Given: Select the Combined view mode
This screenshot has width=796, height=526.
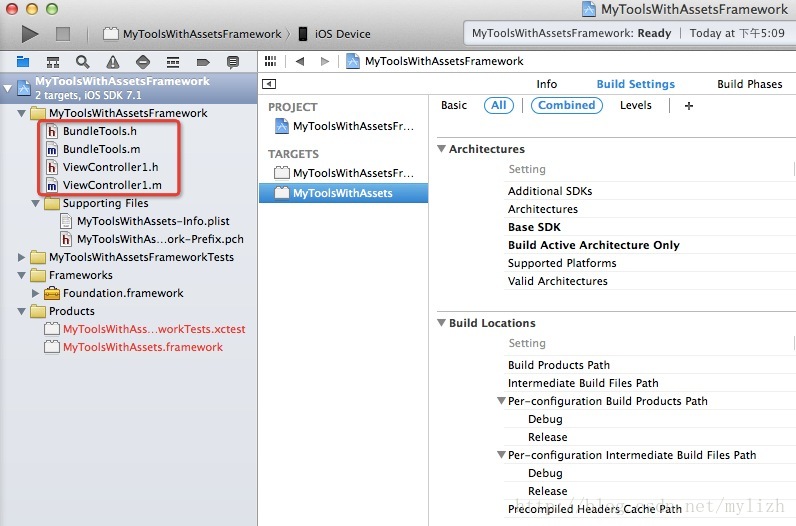Looking at the screenshot, I should (x=567, y=105).
